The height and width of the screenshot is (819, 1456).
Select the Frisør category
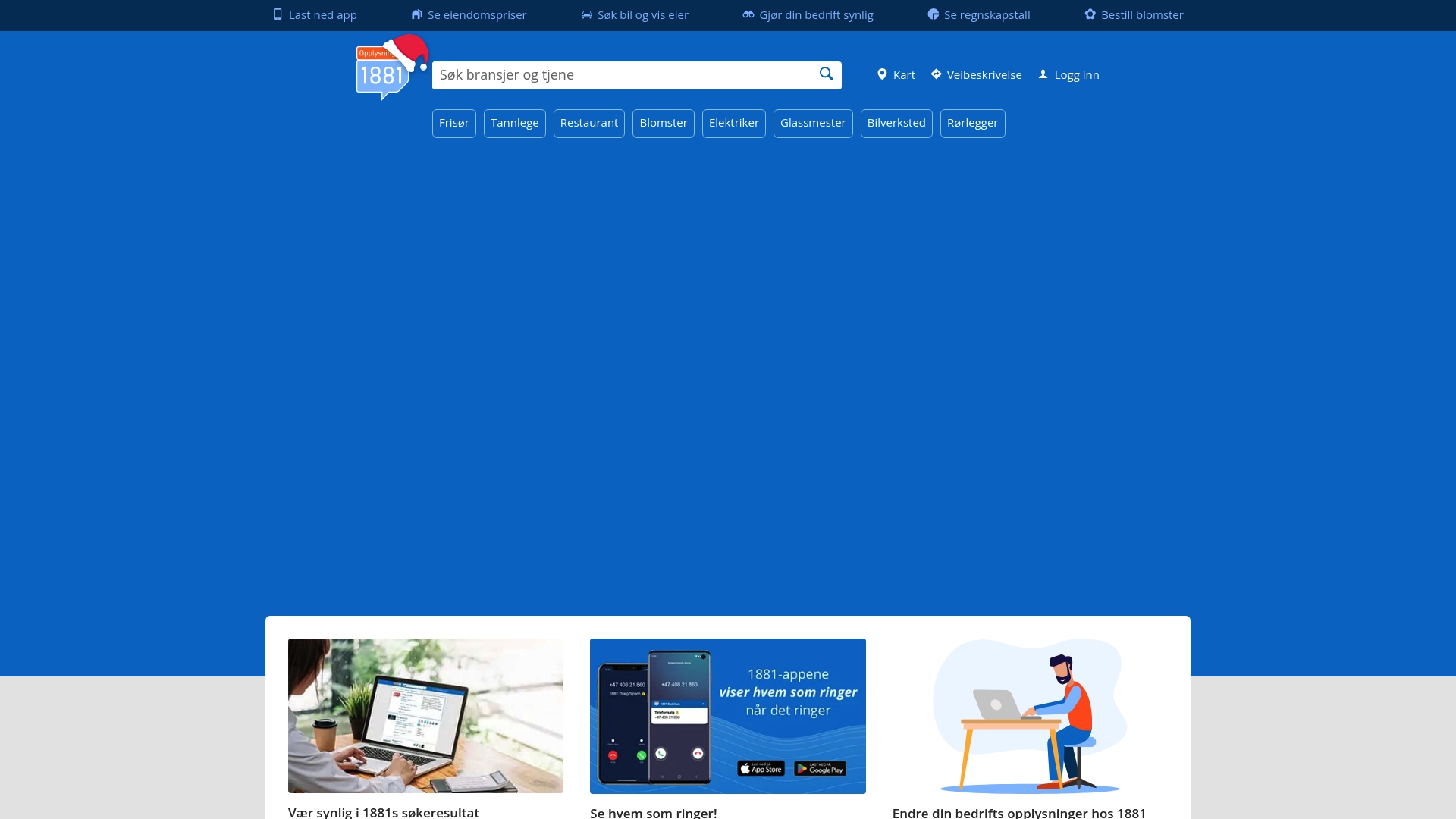coord(453,123)
